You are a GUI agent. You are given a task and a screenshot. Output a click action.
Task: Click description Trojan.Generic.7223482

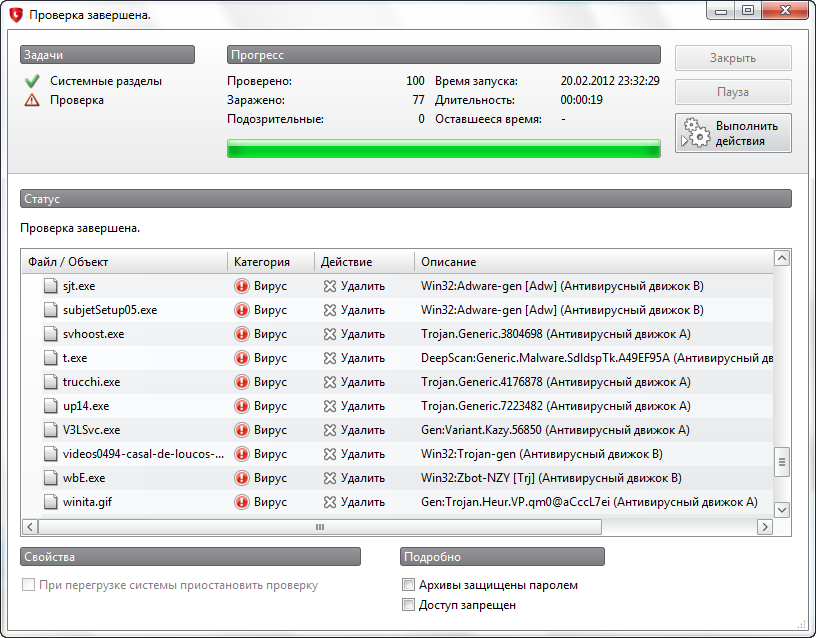click(482, 405)
